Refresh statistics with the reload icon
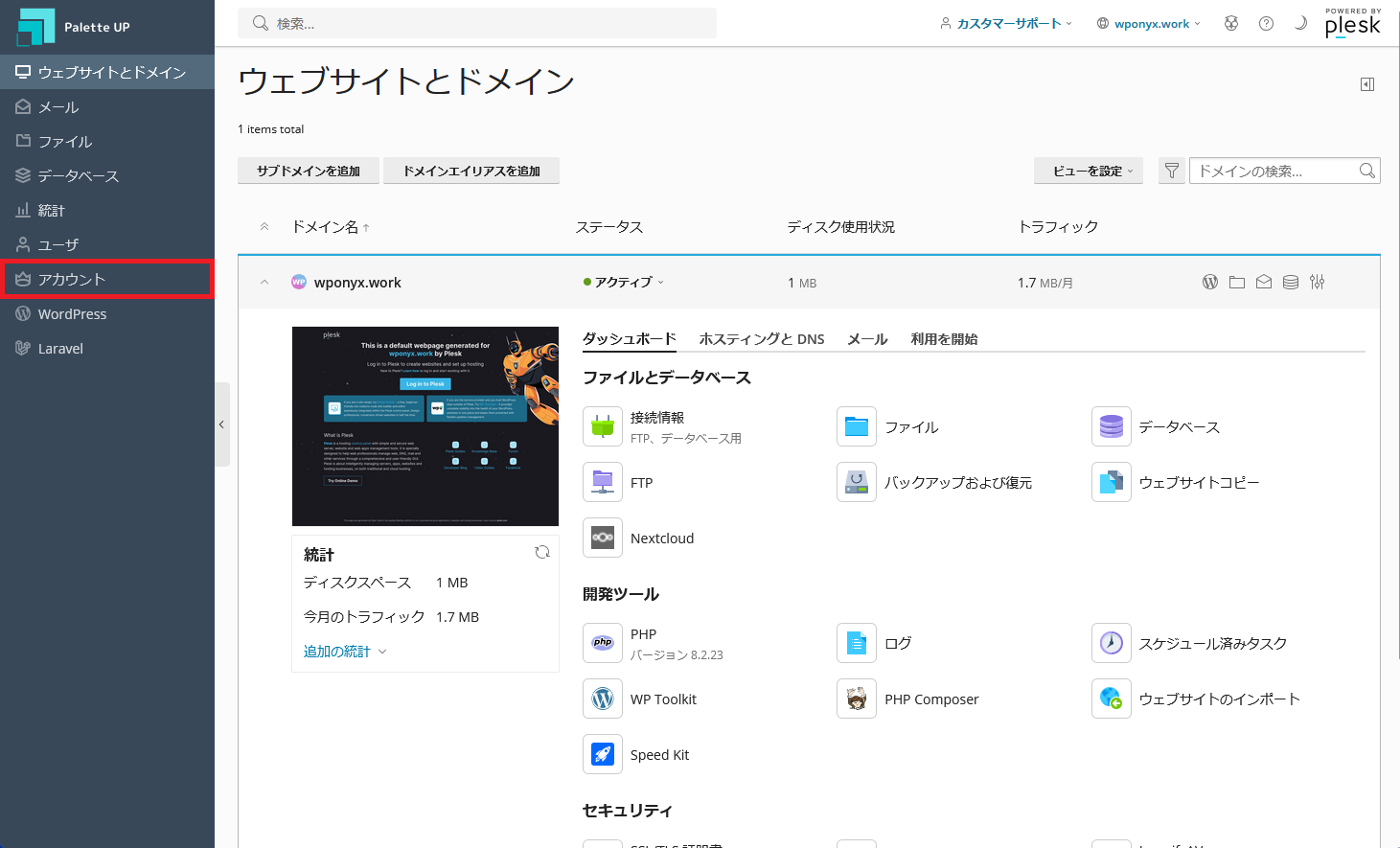1400x848 pixels. (x=542, y=552)
